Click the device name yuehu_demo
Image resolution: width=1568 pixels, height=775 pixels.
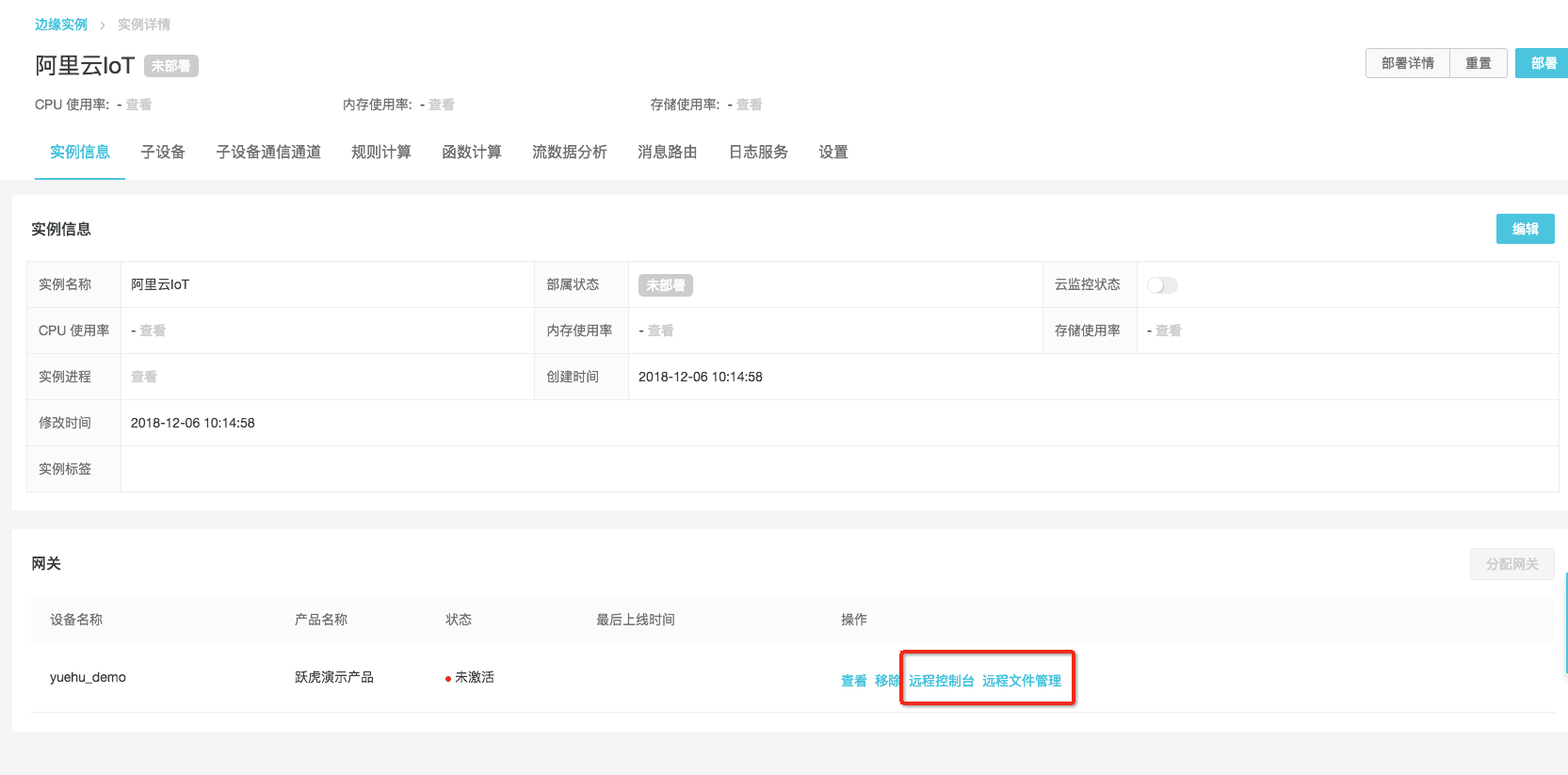pyautogui.click(x=88, y=677)
